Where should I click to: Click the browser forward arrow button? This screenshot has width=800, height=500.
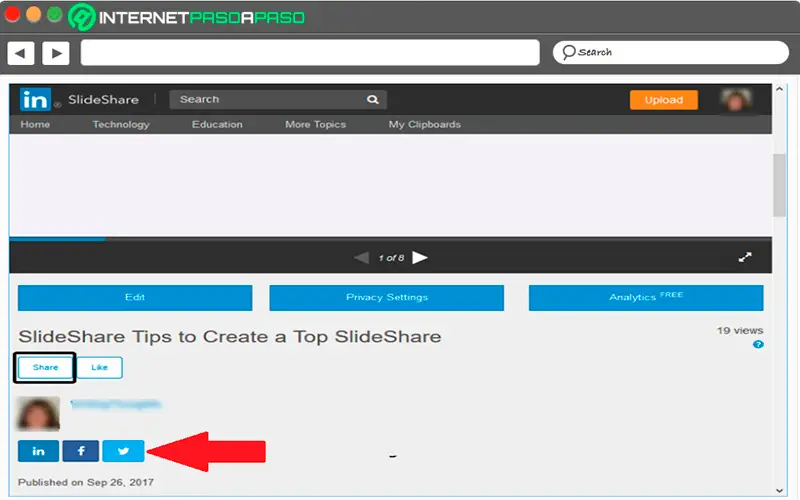point(56,53)
